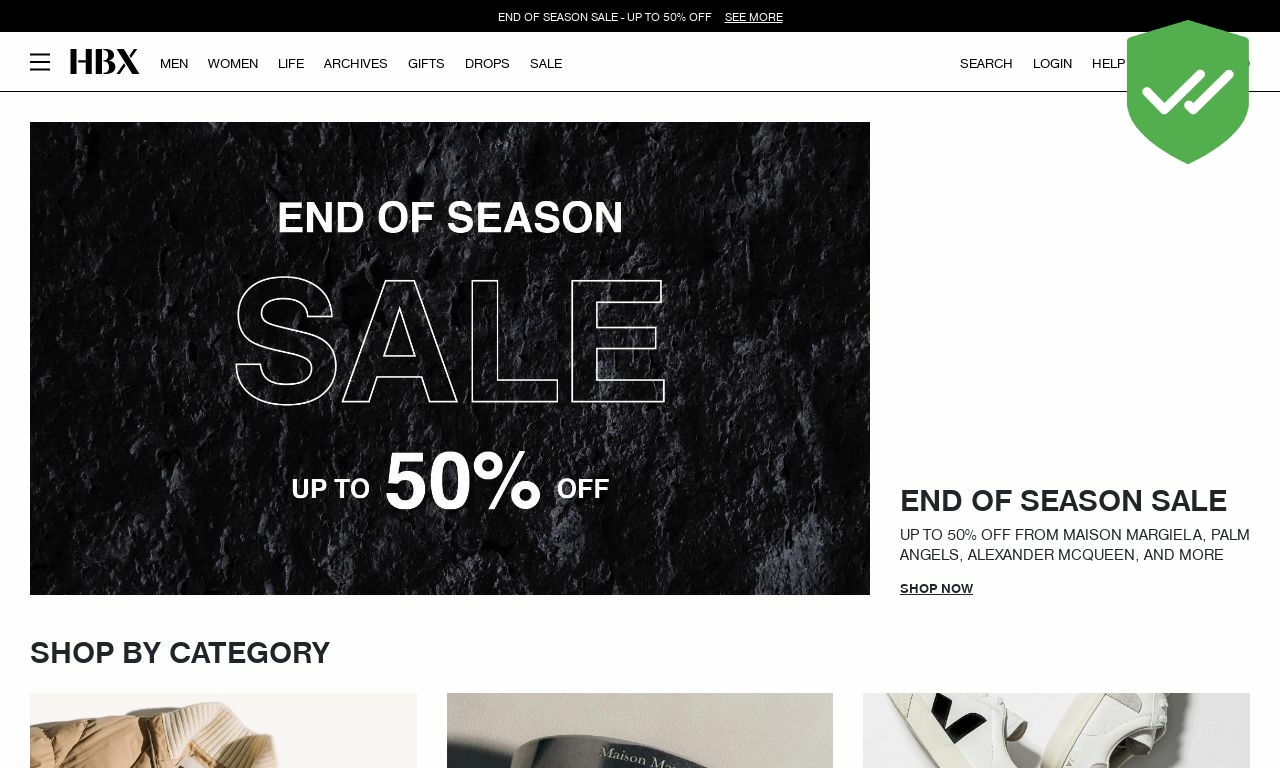Screen dimensions: 1280x768
Task: Click the LOGIN link
Action: tap(1052, 63)
